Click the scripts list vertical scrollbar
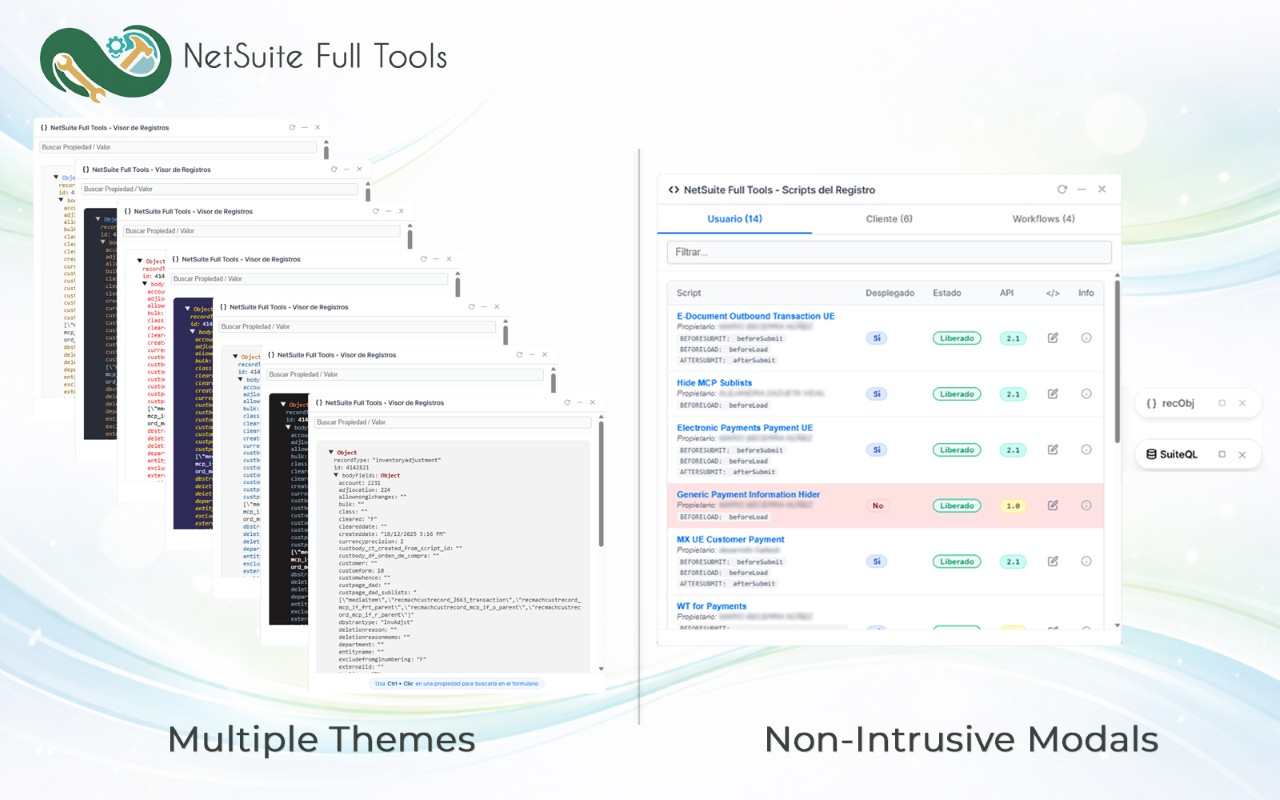The width and height of the screenshot is (1280, 800). click(1117, 363)
